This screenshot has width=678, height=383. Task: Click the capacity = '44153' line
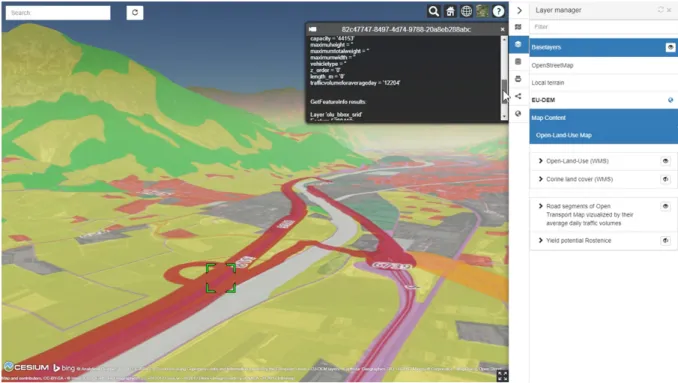pos(332,38)
